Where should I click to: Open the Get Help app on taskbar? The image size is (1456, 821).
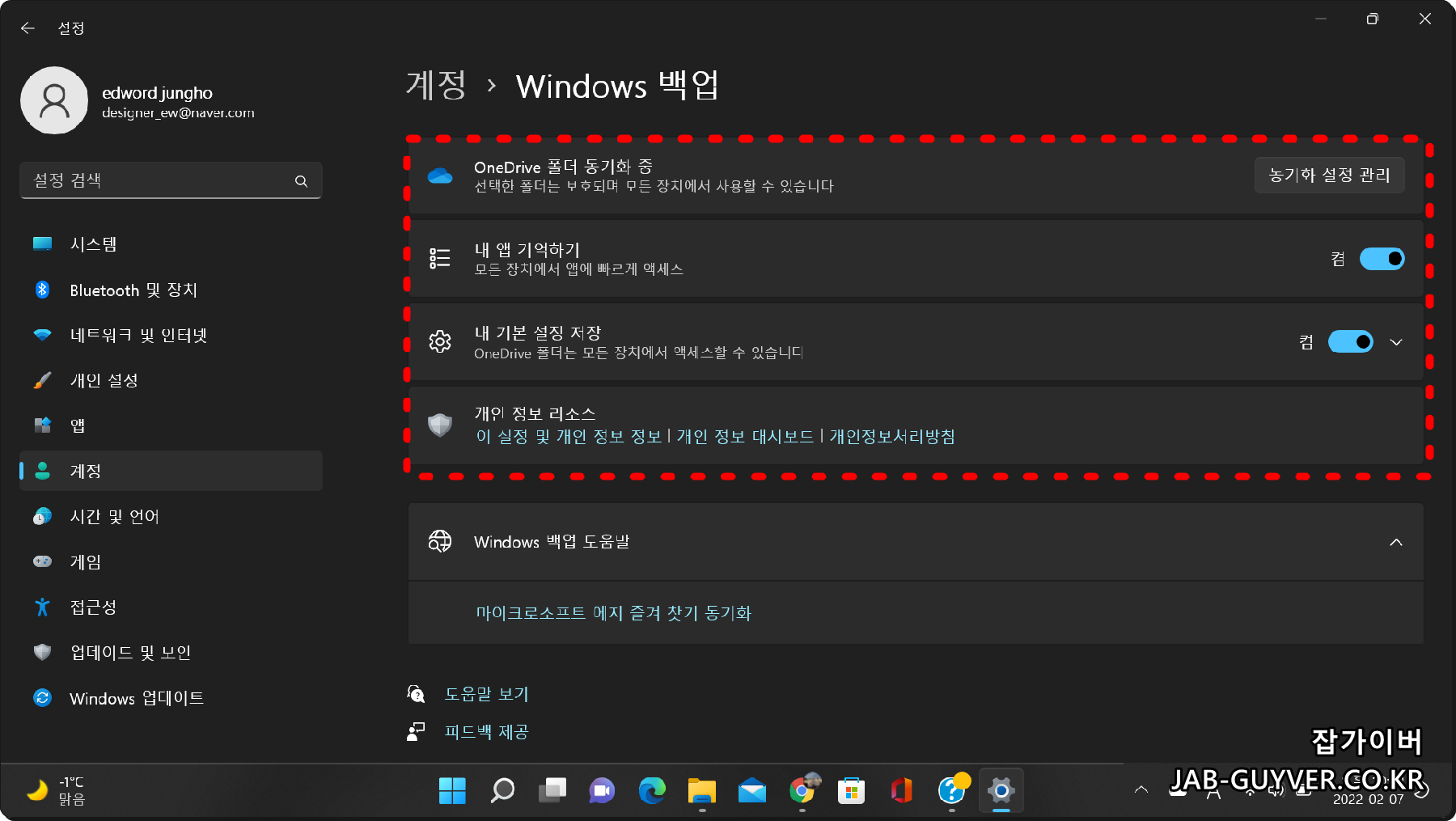(x=952, y=790)
